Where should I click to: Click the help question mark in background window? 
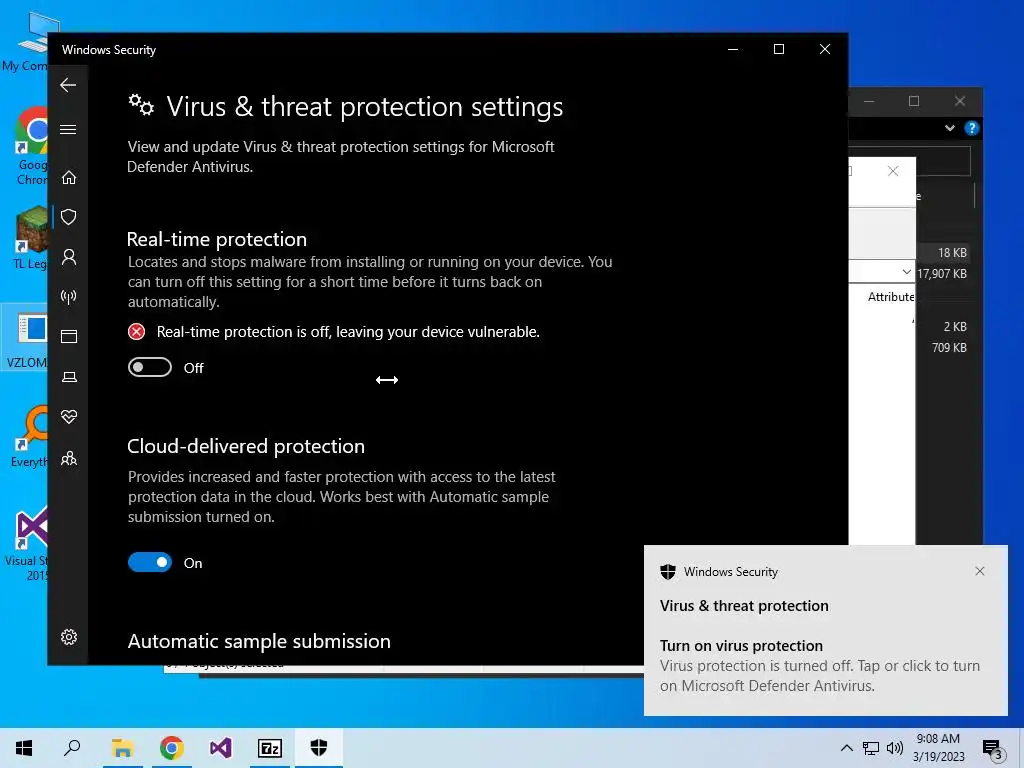[x=972, y=128]
